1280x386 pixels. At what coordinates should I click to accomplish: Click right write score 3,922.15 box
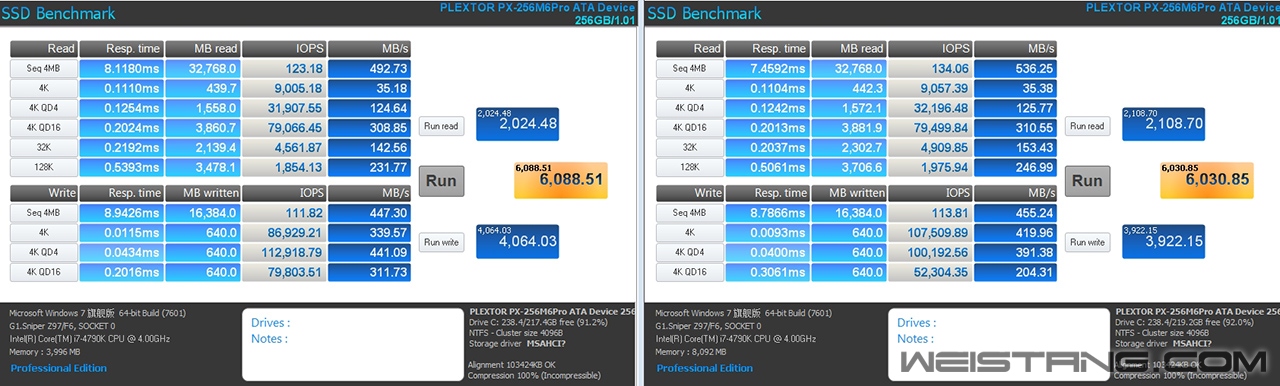pyautogui.click(x=1164, y=241)
